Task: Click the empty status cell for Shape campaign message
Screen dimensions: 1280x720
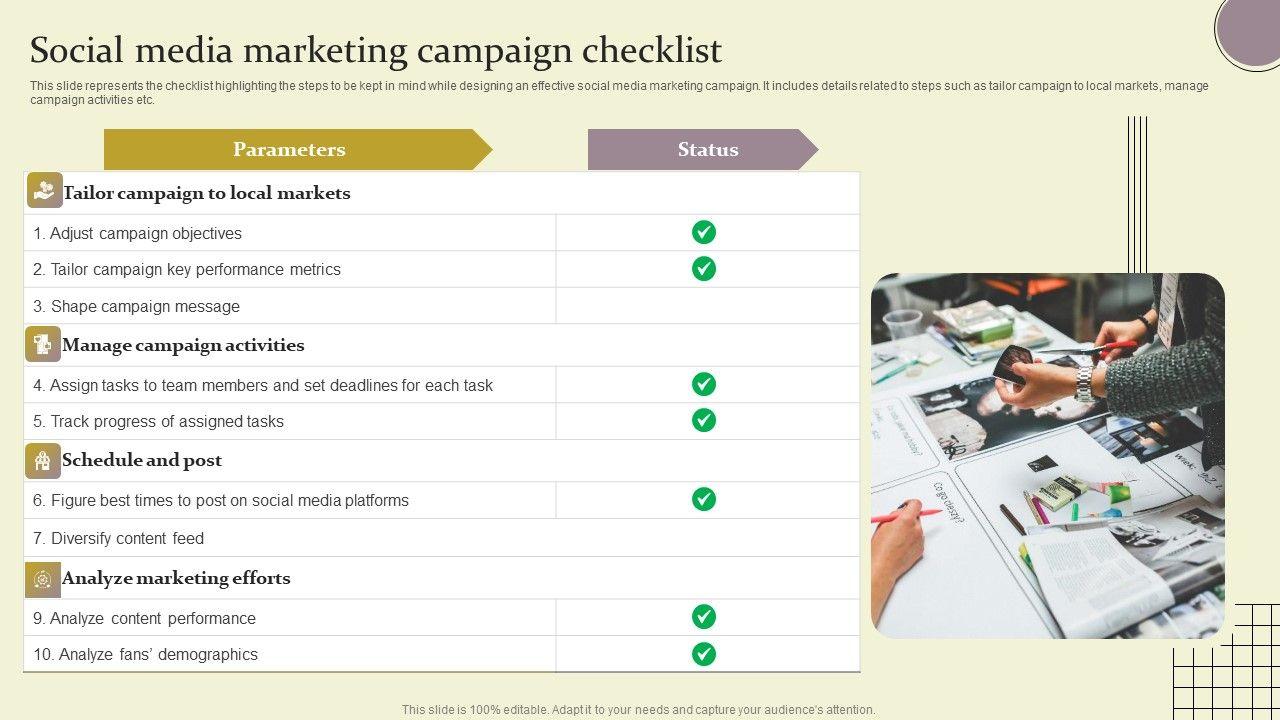Action: (707, 306)
